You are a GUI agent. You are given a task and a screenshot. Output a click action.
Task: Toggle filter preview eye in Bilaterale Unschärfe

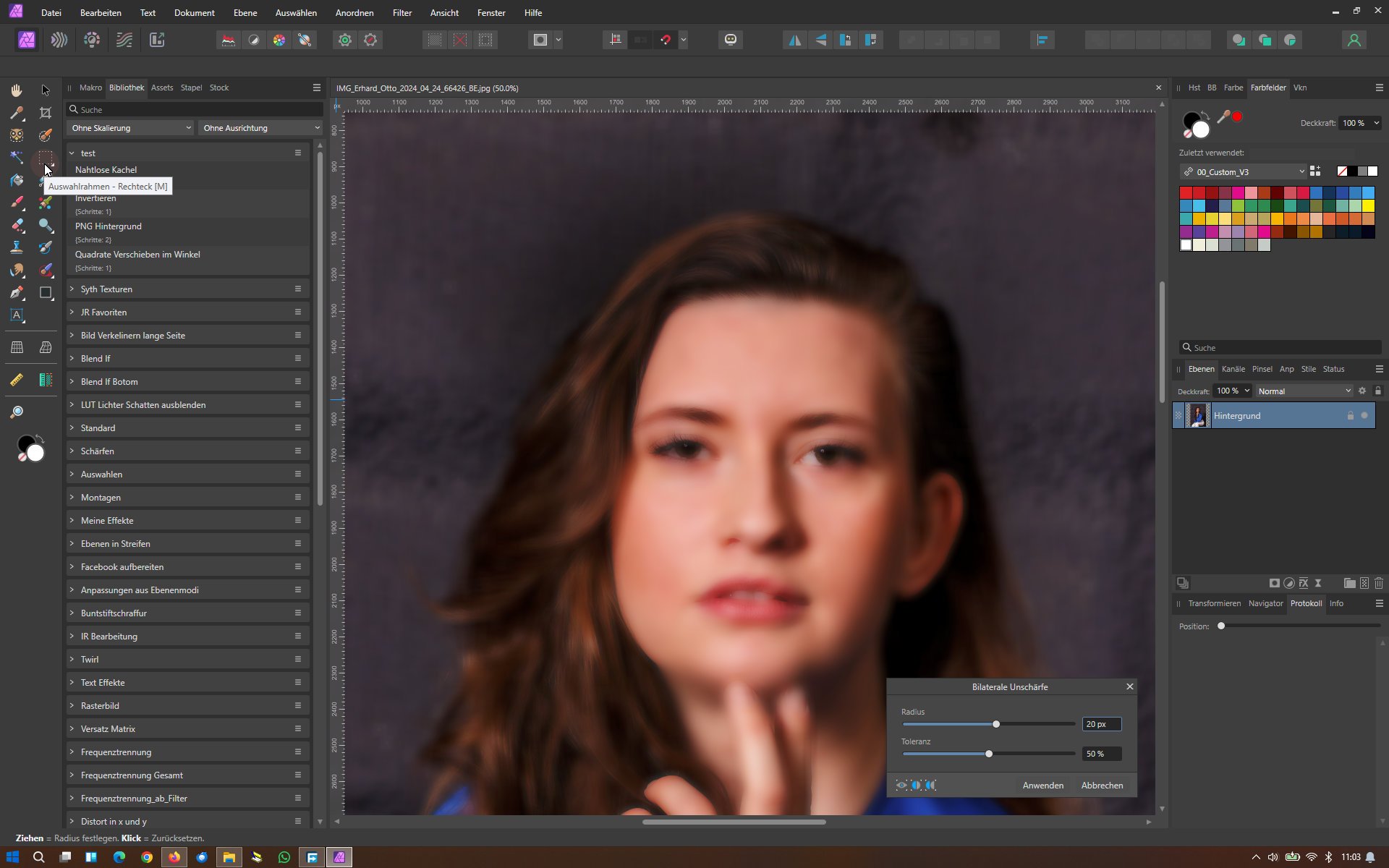click(x=901, y=785)
